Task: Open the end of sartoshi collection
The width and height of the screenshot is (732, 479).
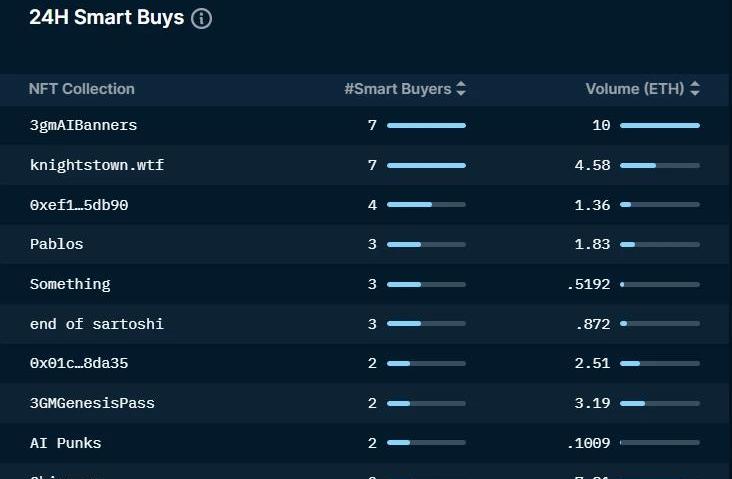Action: [96, 324]
